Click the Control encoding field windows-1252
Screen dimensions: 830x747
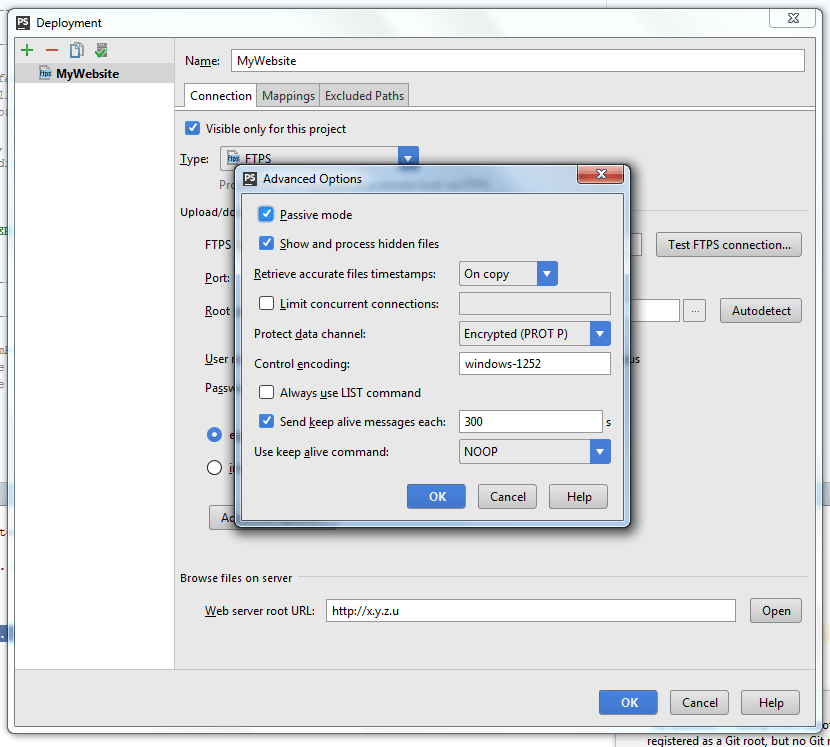click(x=535, y=364)
